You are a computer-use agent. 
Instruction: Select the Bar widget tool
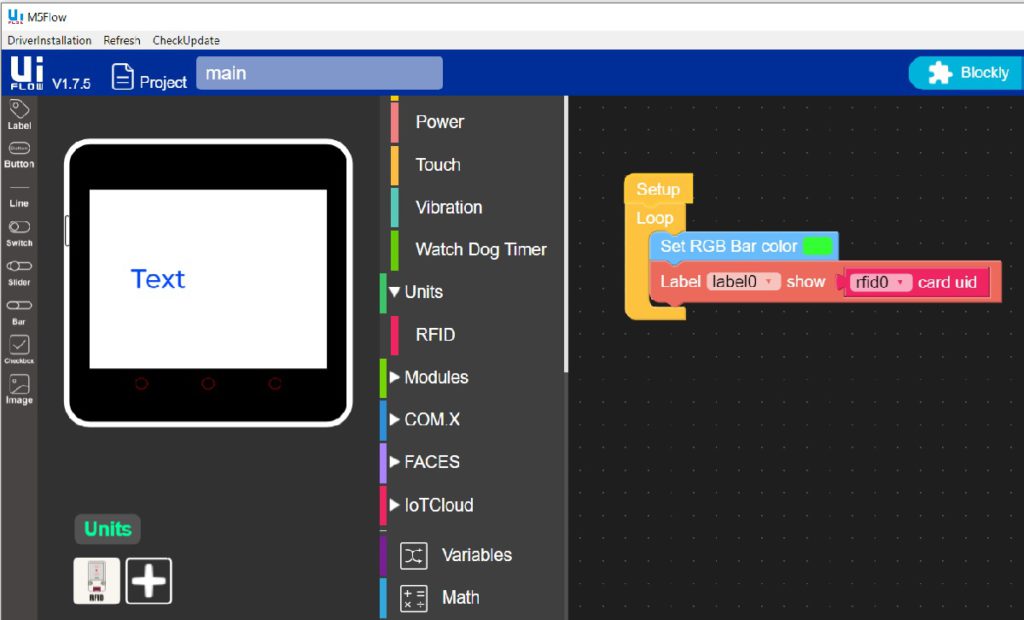(x=19, y=312)
